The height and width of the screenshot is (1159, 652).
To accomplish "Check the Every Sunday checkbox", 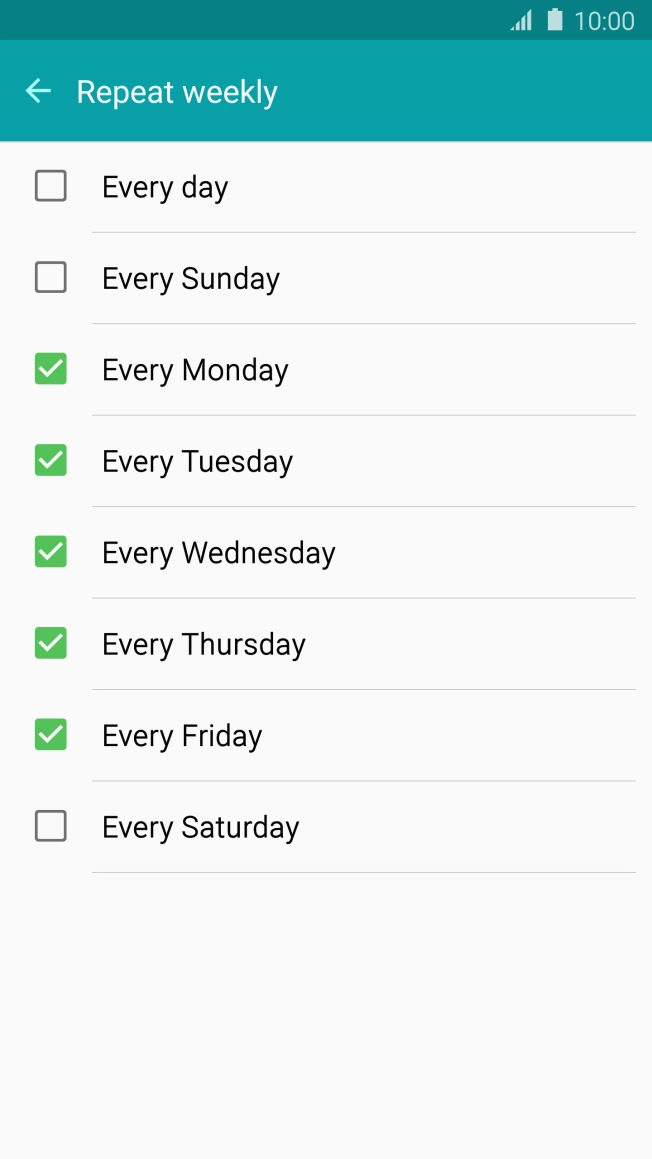I will pos(51,277).
